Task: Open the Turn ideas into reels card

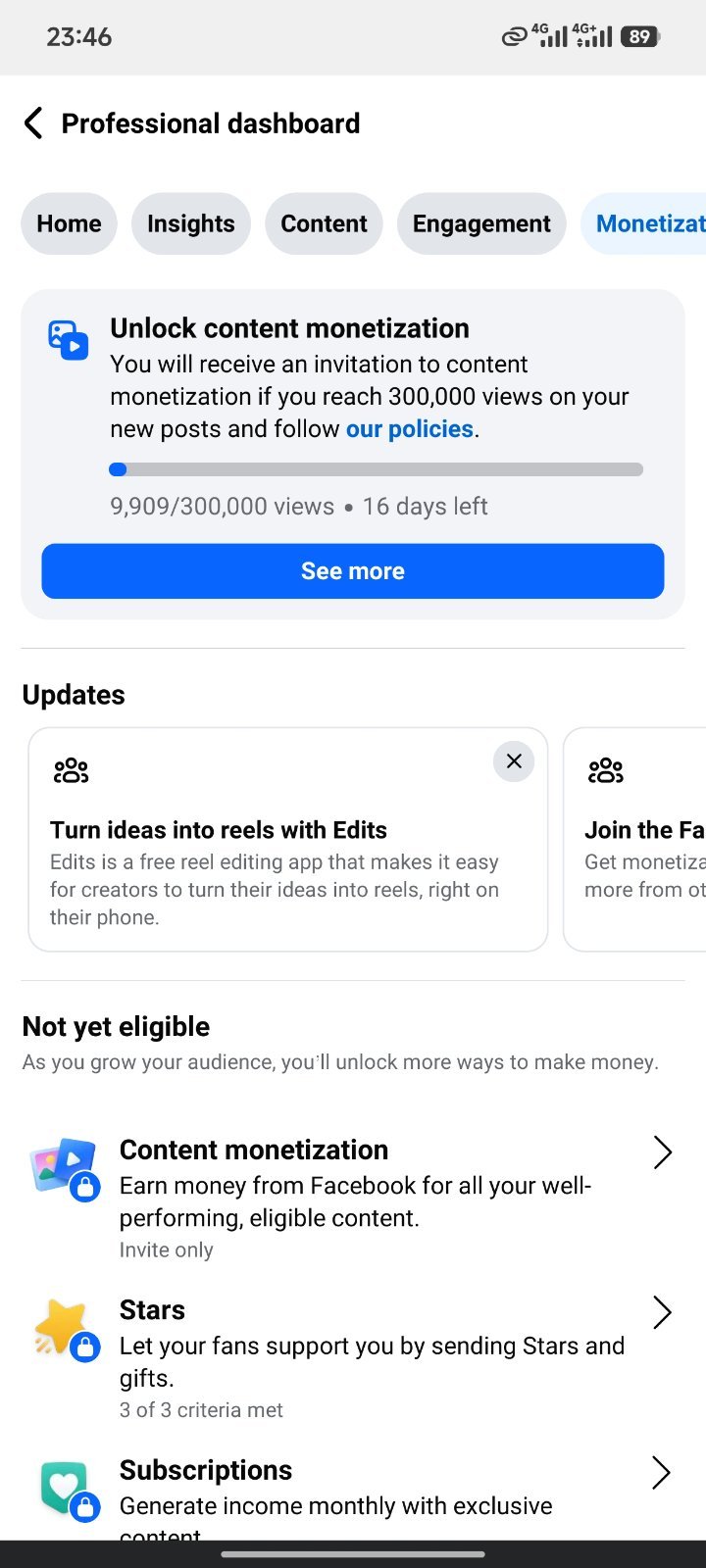Action: click(288, 840)
